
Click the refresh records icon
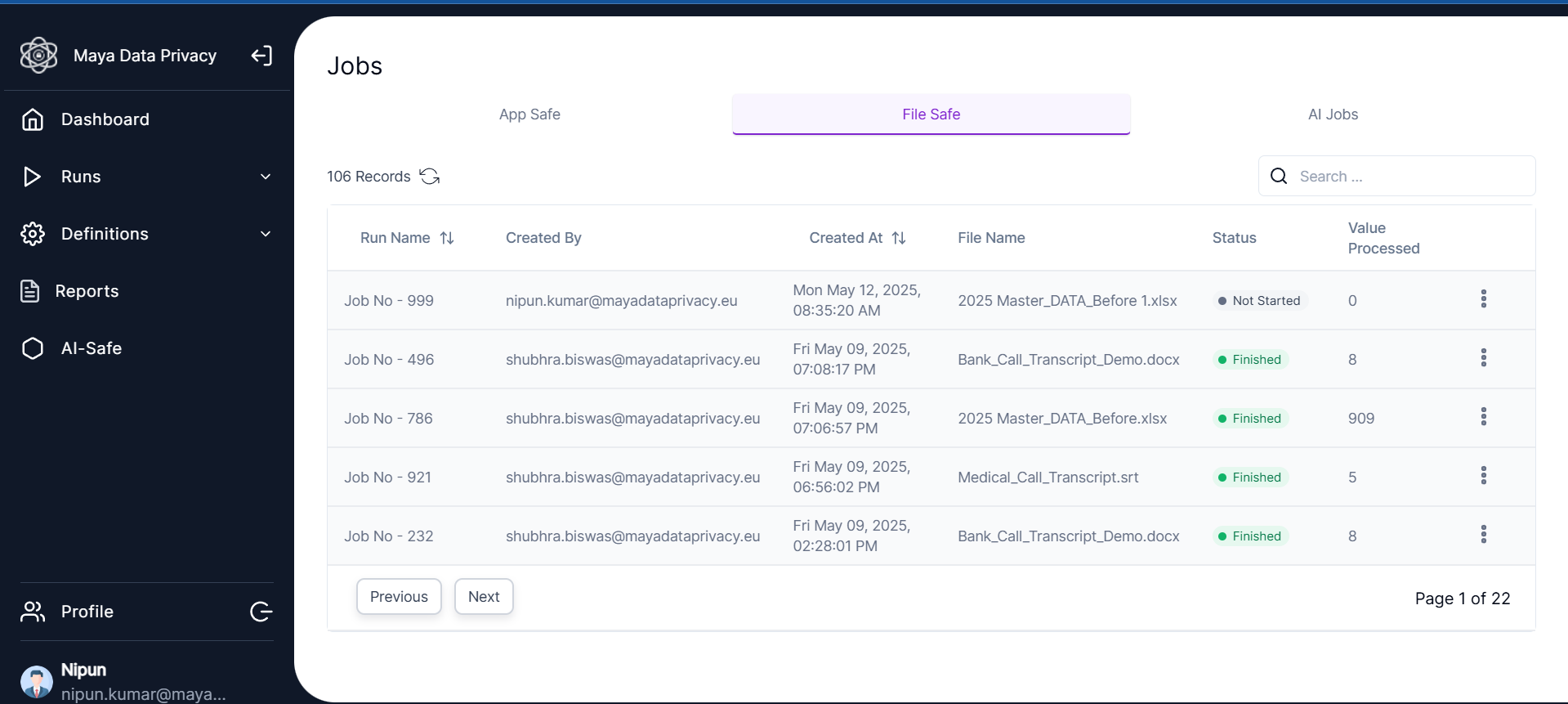[x=430, y=177]
